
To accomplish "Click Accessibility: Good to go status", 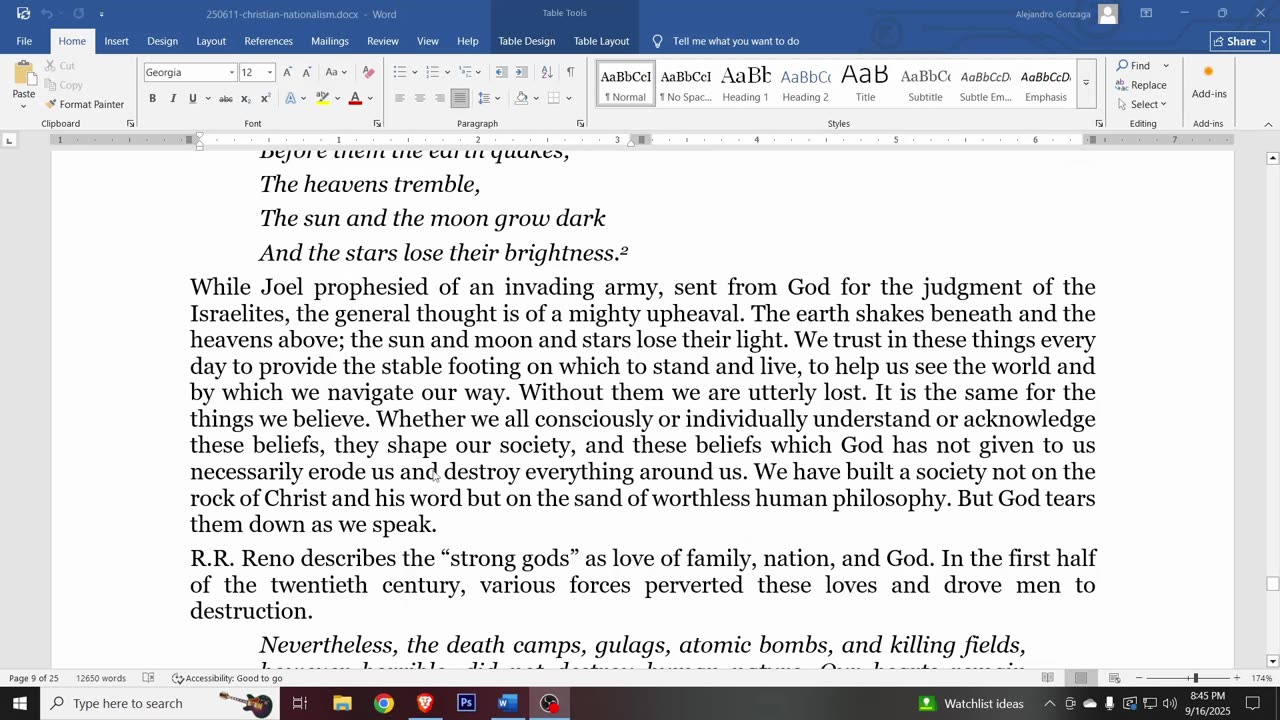I will (x=227, y=678).
